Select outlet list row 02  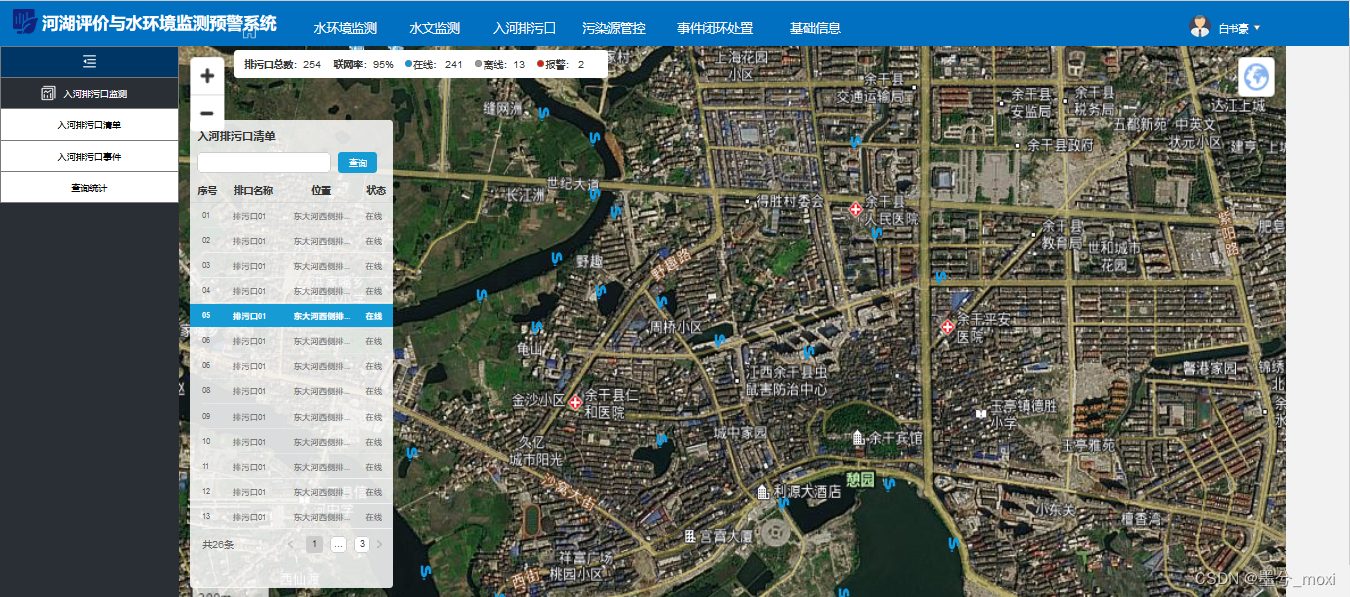tap(291, 240)
